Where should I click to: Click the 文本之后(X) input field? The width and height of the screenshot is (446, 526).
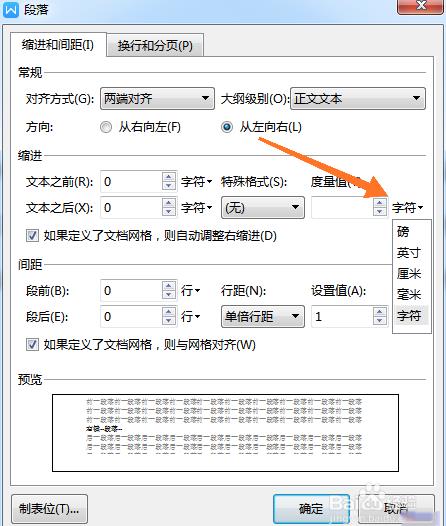pyautogui.click(x=131, y=208)
